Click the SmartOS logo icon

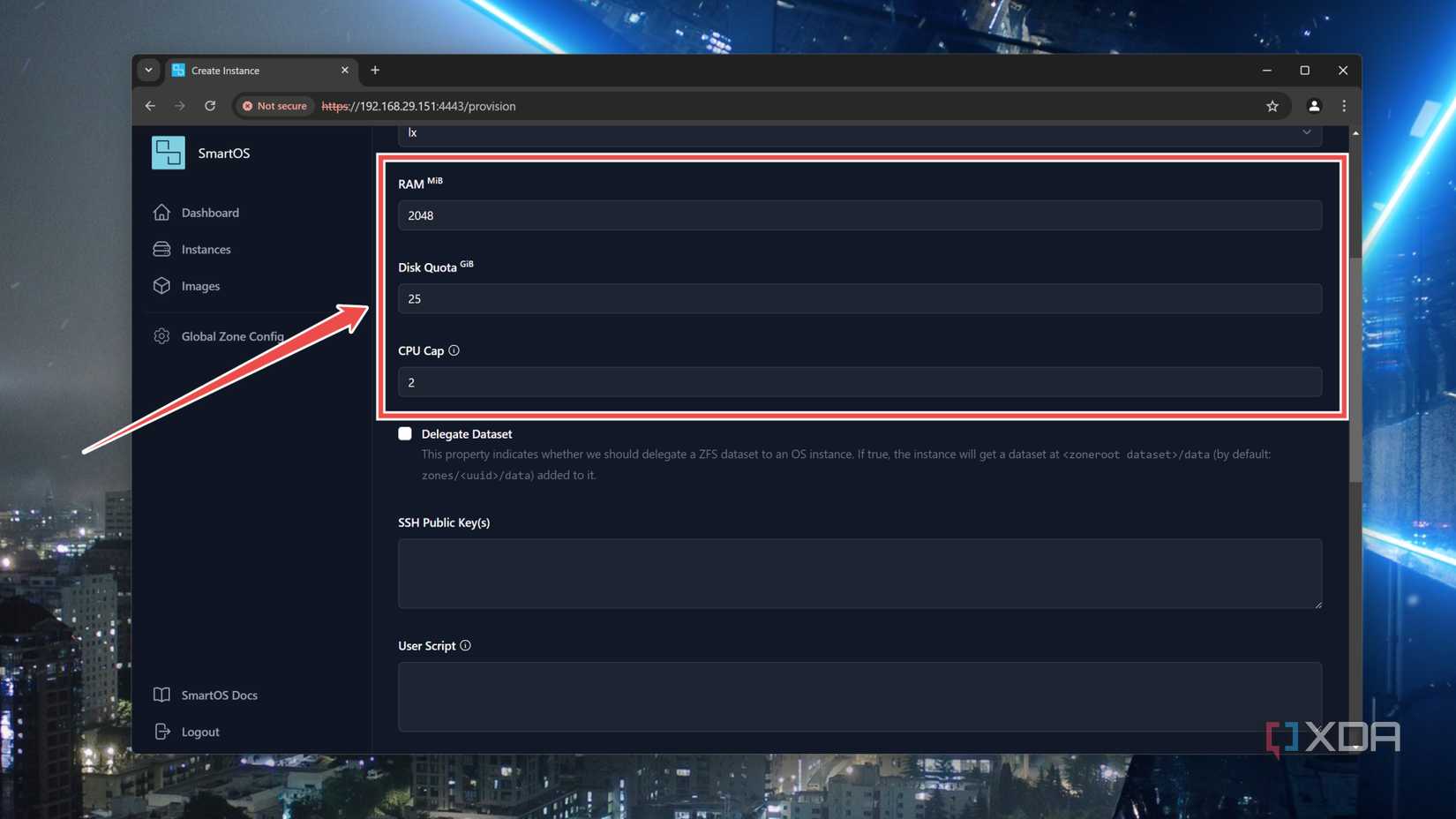(168, 153)
